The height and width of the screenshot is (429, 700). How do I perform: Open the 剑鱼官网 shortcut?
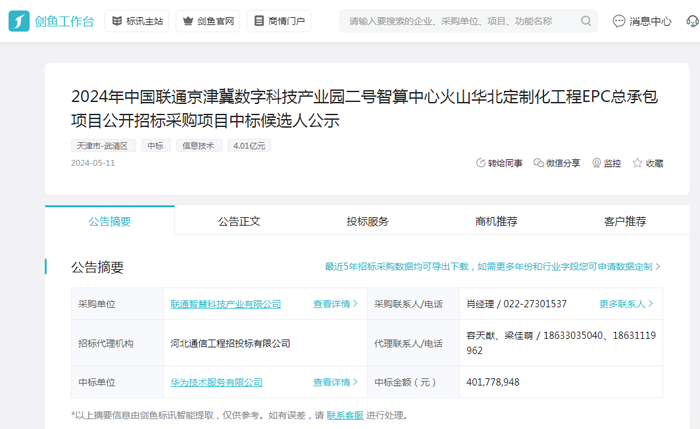tap(207, 21)
